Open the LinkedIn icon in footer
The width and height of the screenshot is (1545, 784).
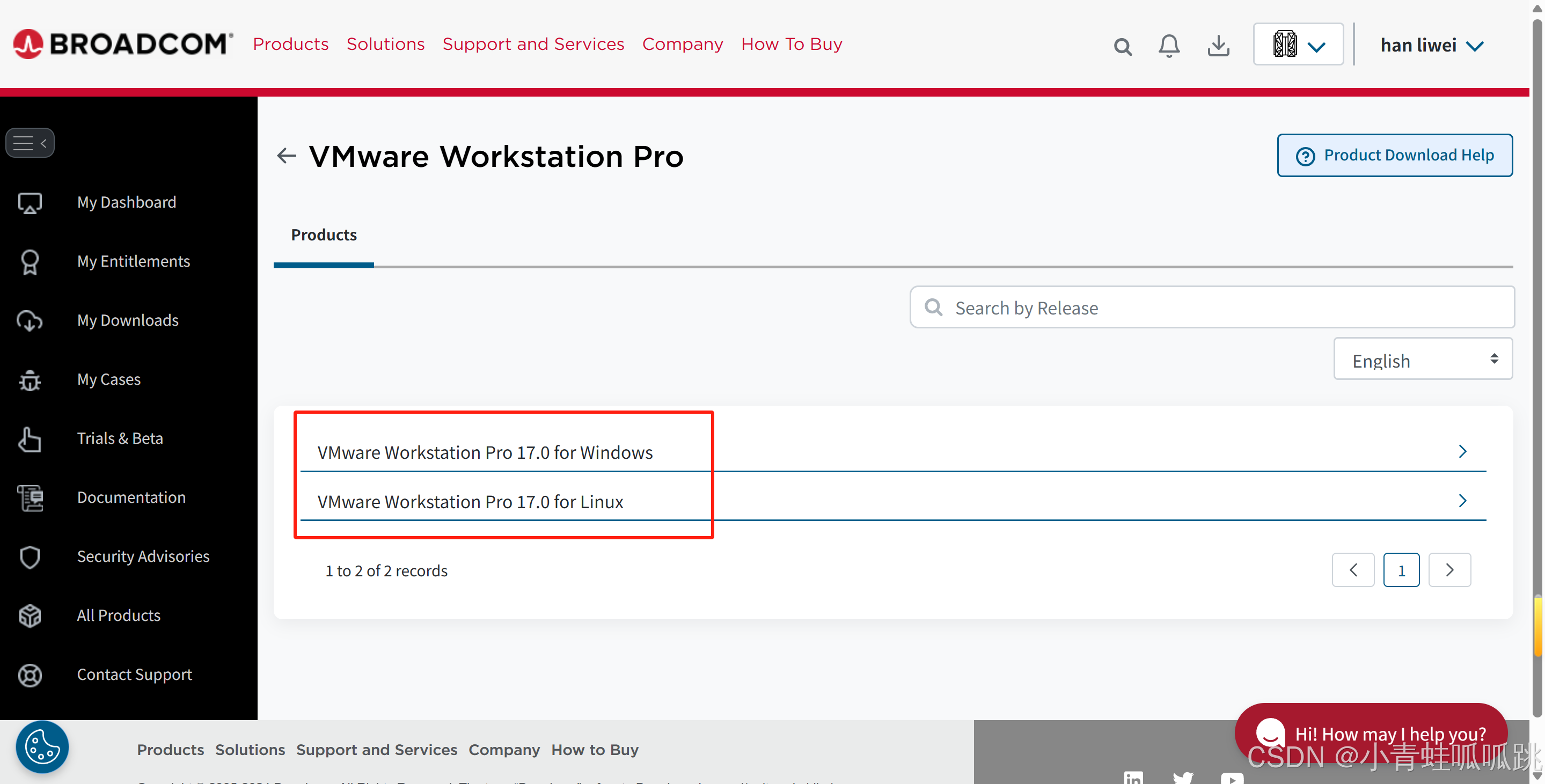click(x=1134, y=778)
